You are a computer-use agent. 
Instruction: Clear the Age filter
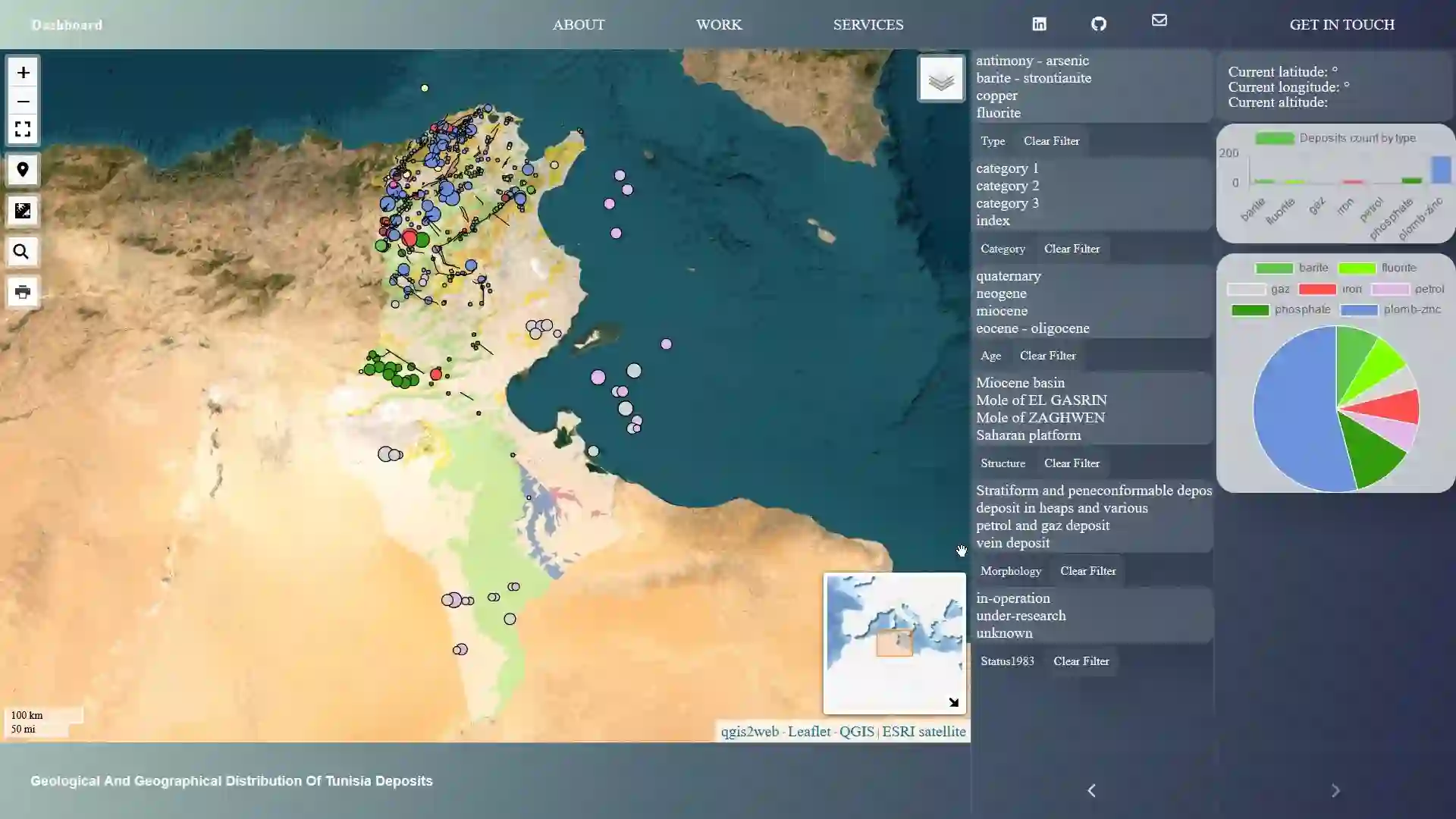point(1047,356)
